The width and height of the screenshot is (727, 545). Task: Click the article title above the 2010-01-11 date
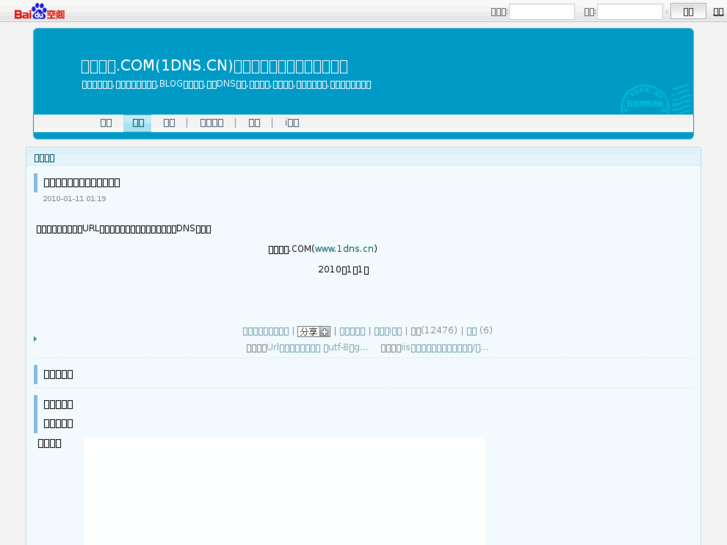click(82, 183)
